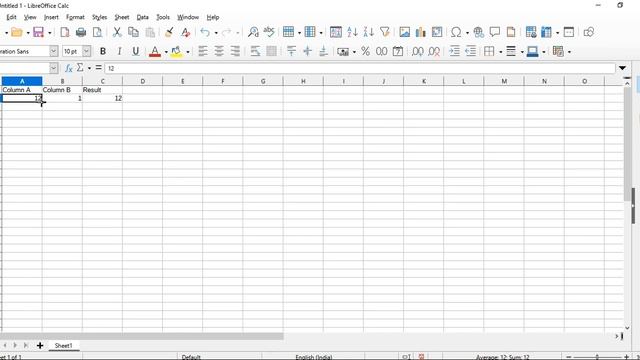640x360 pixels.
Task: Align text right
Action: tap(235, 51)
